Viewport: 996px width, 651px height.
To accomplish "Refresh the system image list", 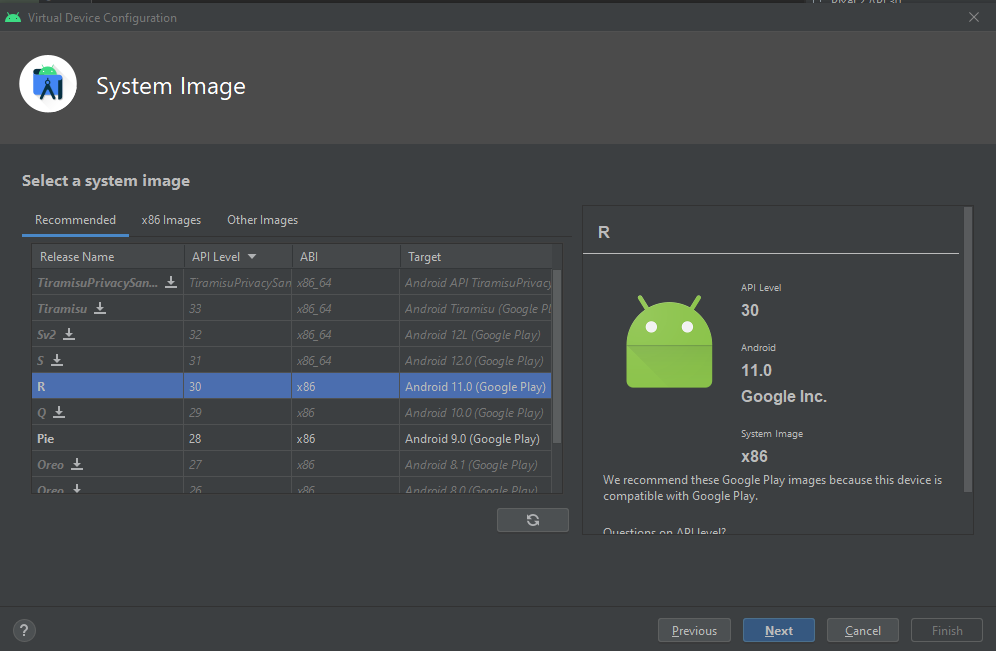I will pyautogui.click(x=532, y=519).
